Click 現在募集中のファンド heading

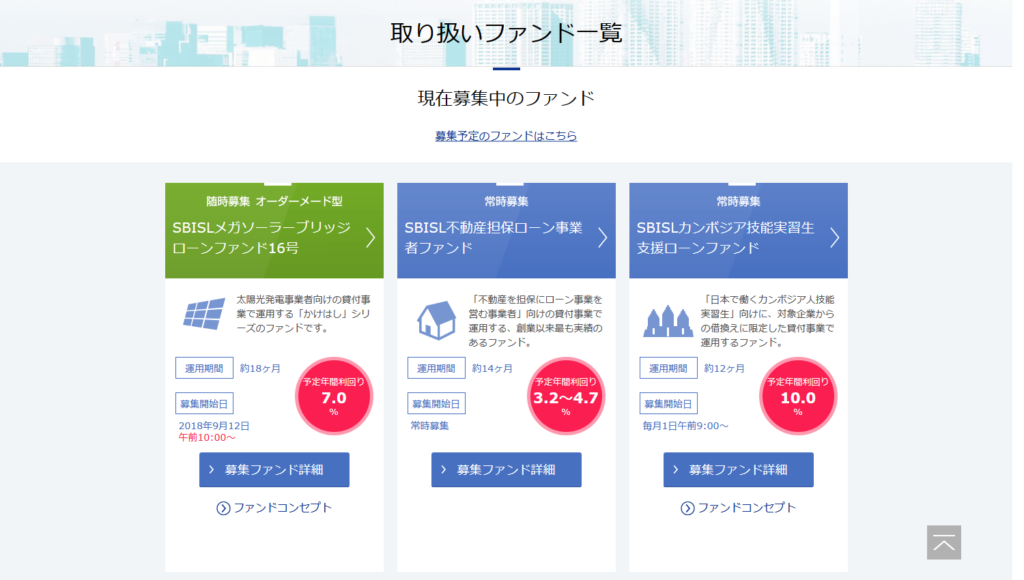(x=506, y=98)
